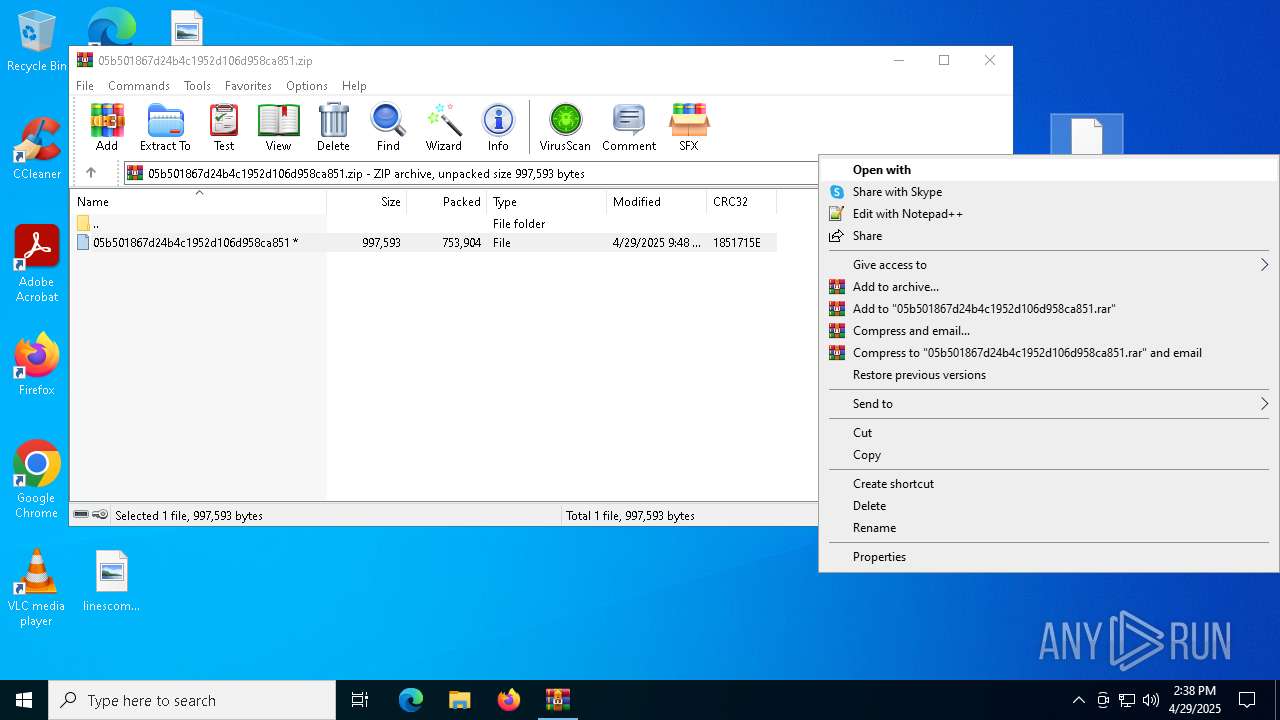Image resolution: width=1280 pixels, height=720 pixels.
Task: Open Microsoft Edge from the taskbar
Action: pos(411,700)
